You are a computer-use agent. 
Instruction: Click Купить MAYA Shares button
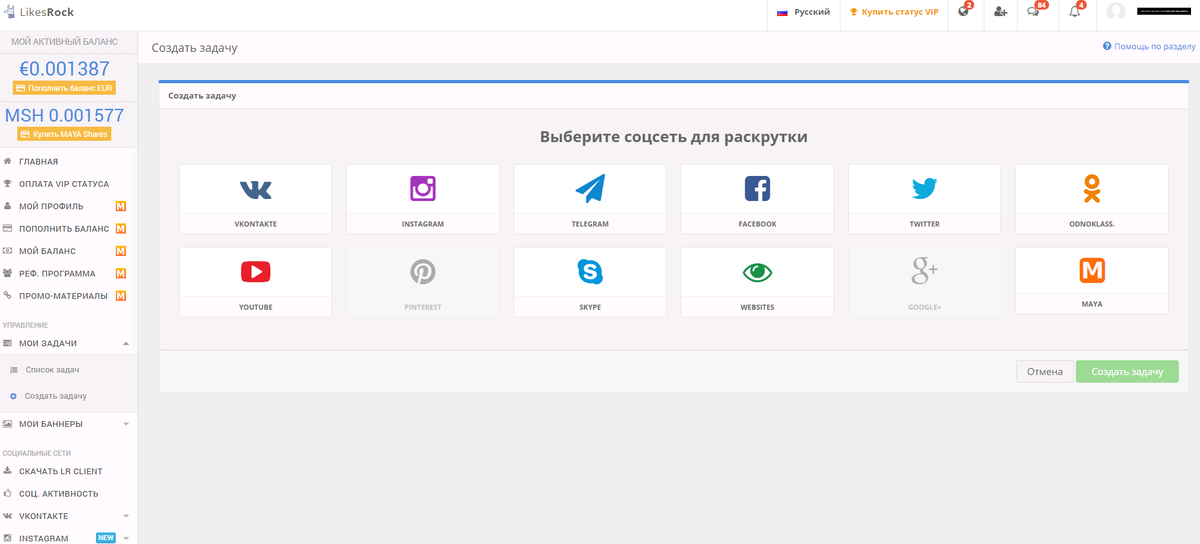click(x=64, y=134)
